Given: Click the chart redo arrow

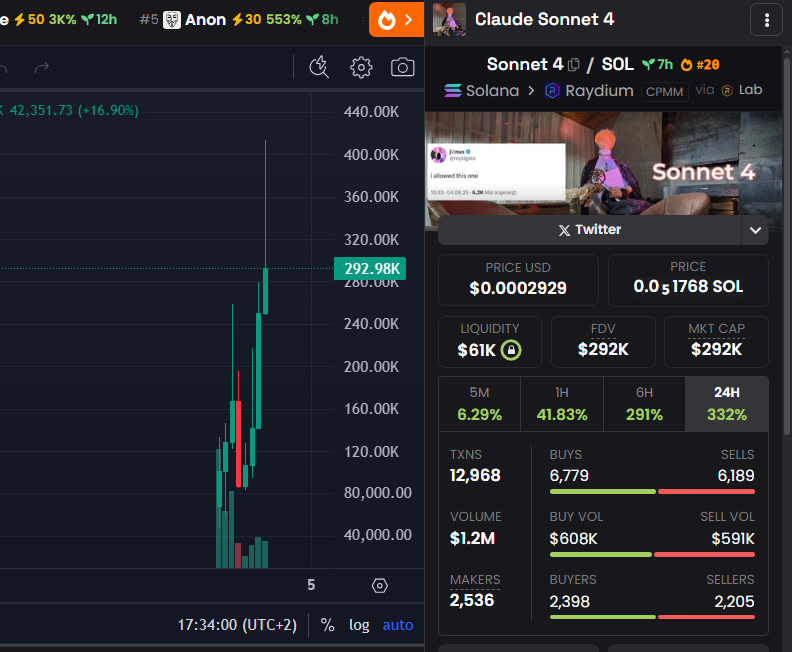Looking at the screenshot, I should tap(41, 67).
